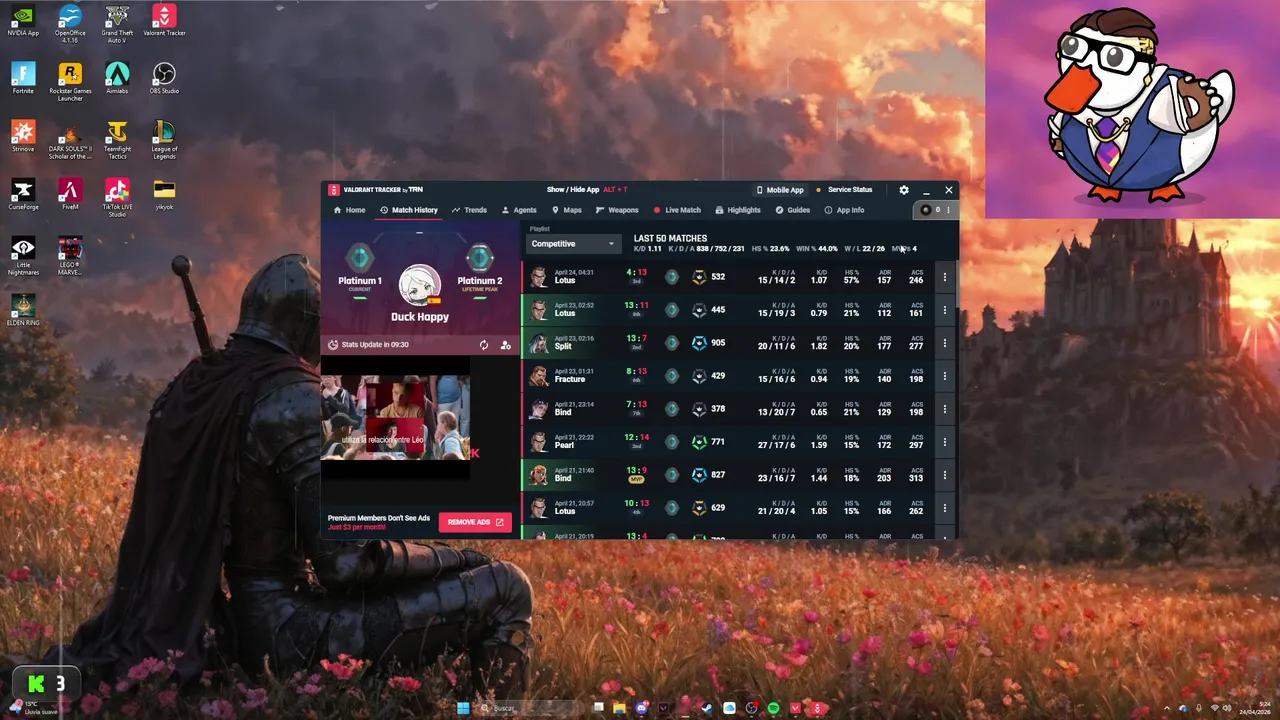Image resolution: width=1280 pixels, height=720 pixels.
Task: Open the Valorant Tracker desktop shortcut
Action: click(x=164, y=22)
